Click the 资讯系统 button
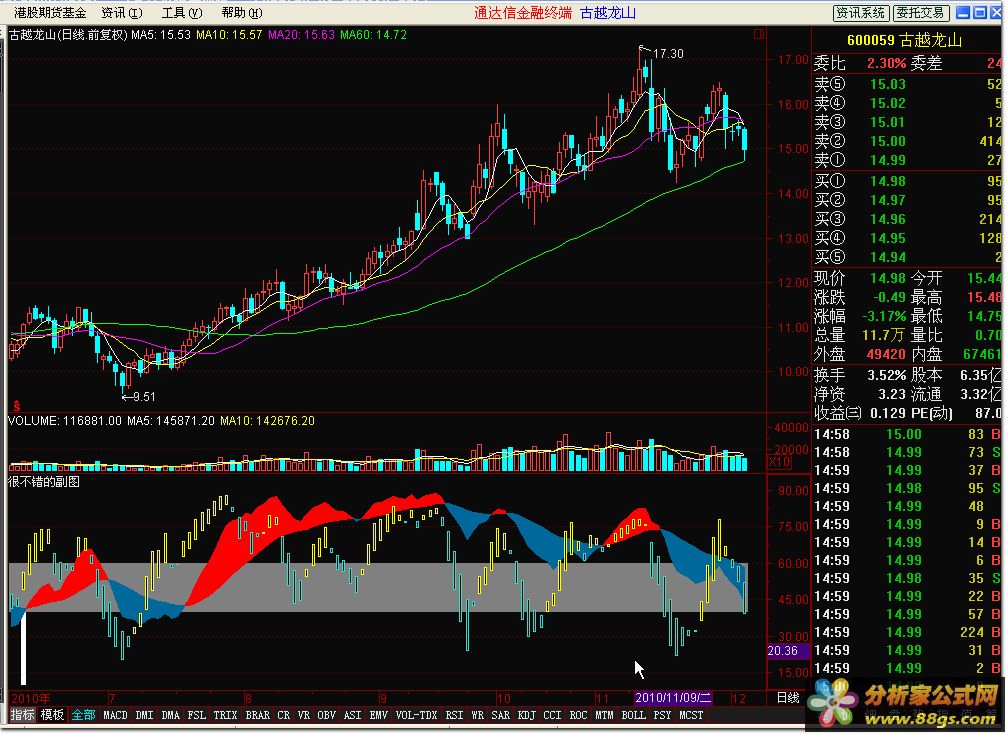 point(861,13)
